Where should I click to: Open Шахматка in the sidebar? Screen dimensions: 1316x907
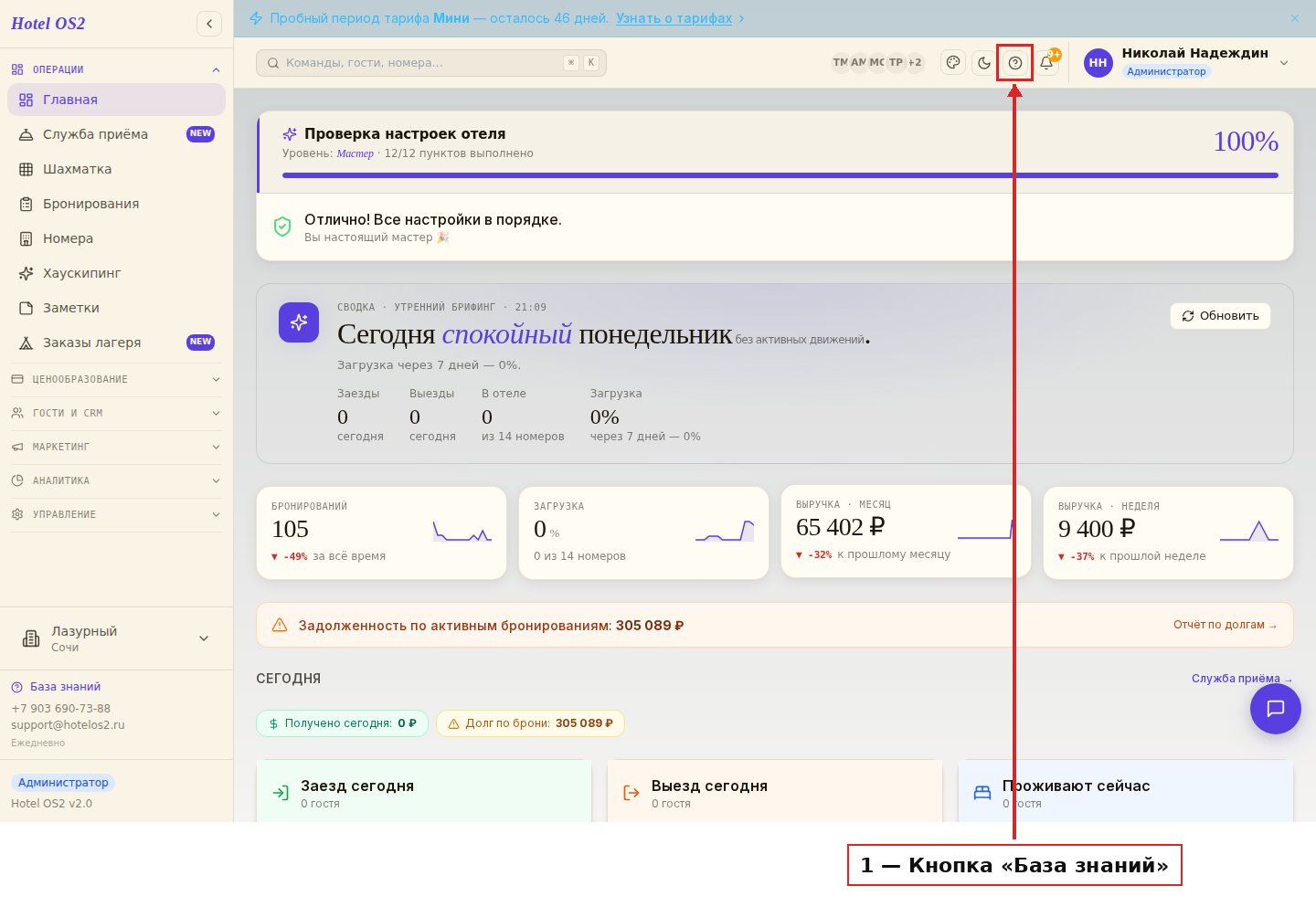click(x=116, y=169)
